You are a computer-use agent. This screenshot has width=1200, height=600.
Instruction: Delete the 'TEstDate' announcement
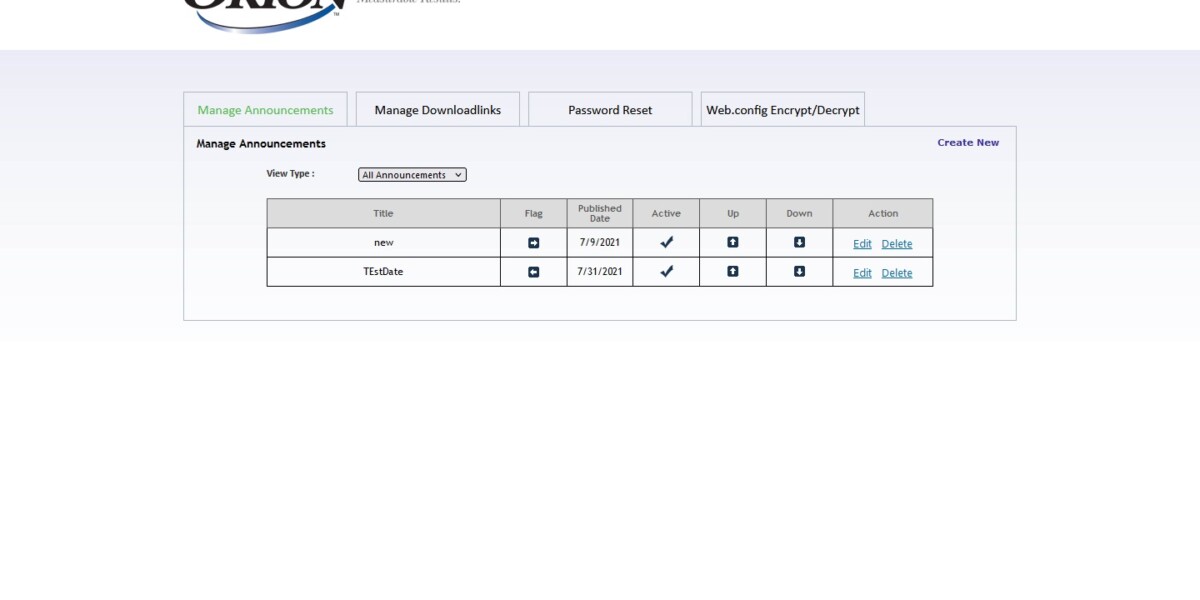pos(897,273)
